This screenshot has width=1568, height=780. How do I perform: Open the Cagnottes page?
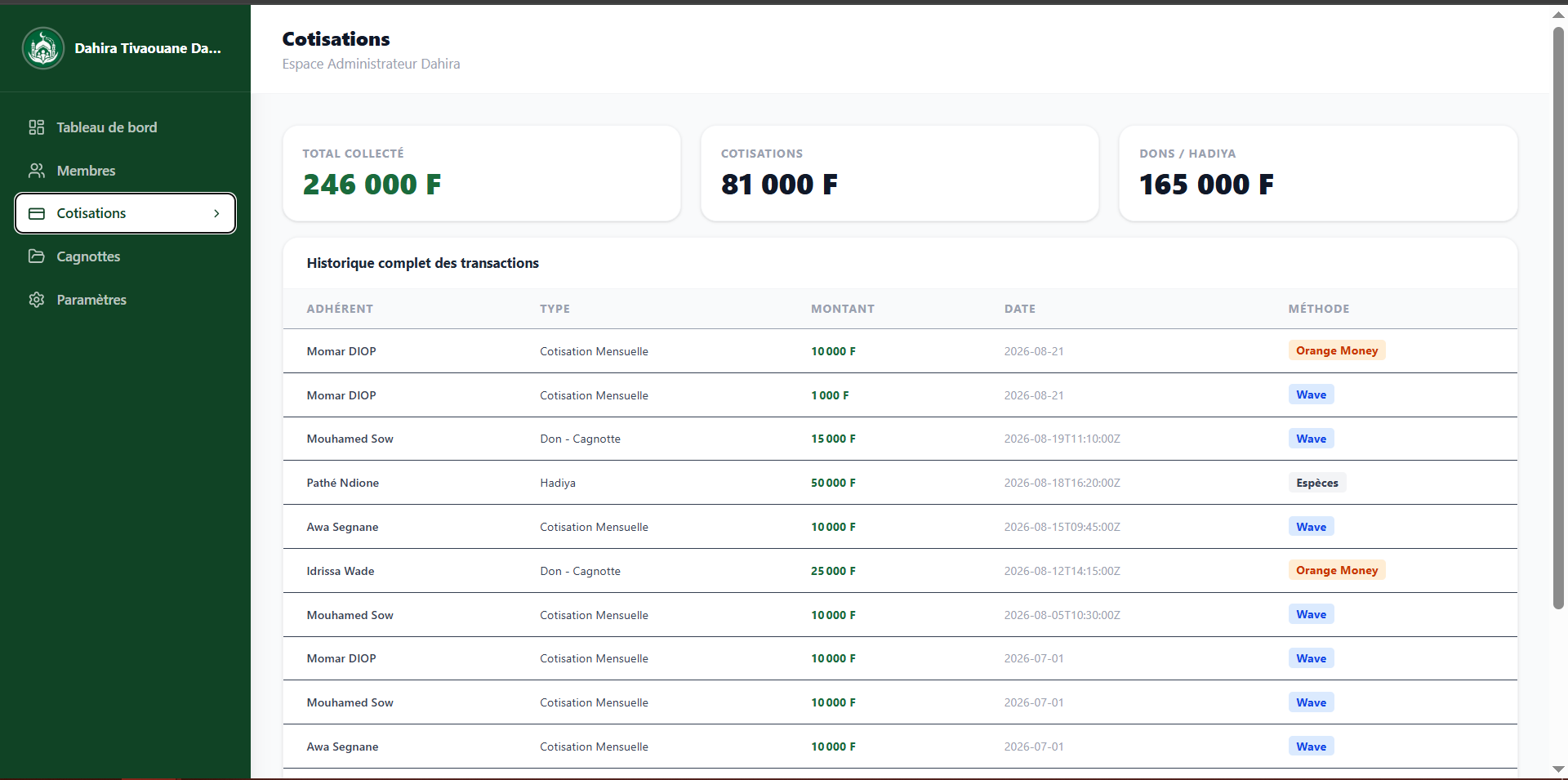[125, 256]
